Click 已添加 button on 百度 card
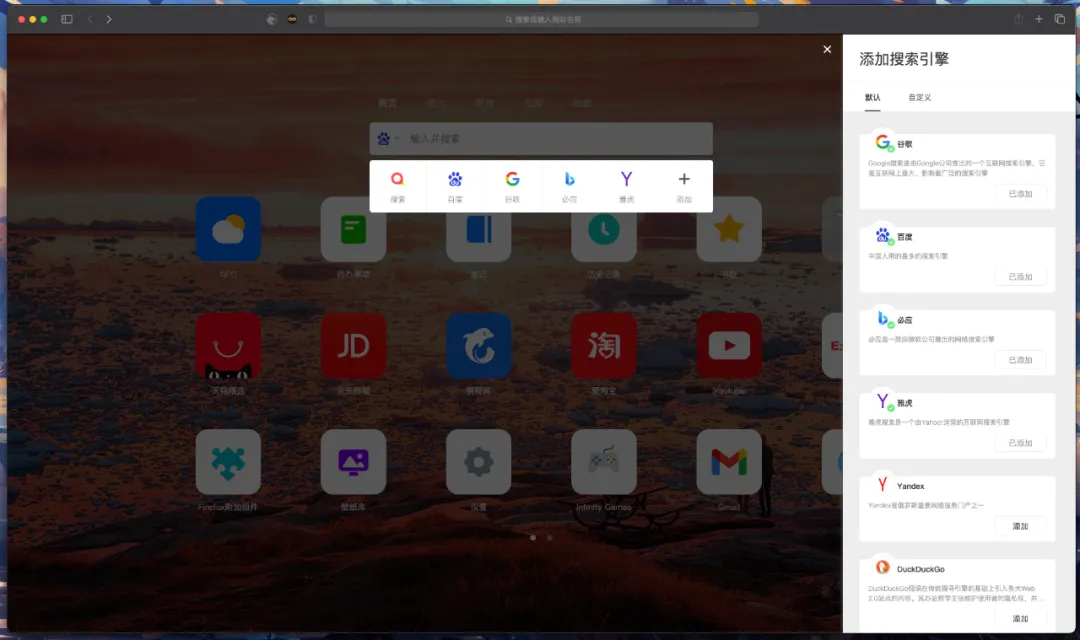 click(1021, 276)
